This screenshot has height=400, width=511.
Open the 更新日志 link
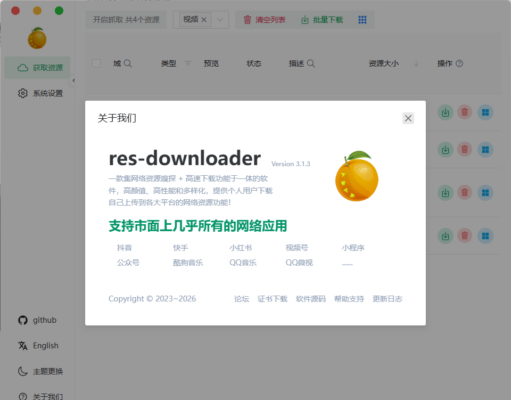387,299
